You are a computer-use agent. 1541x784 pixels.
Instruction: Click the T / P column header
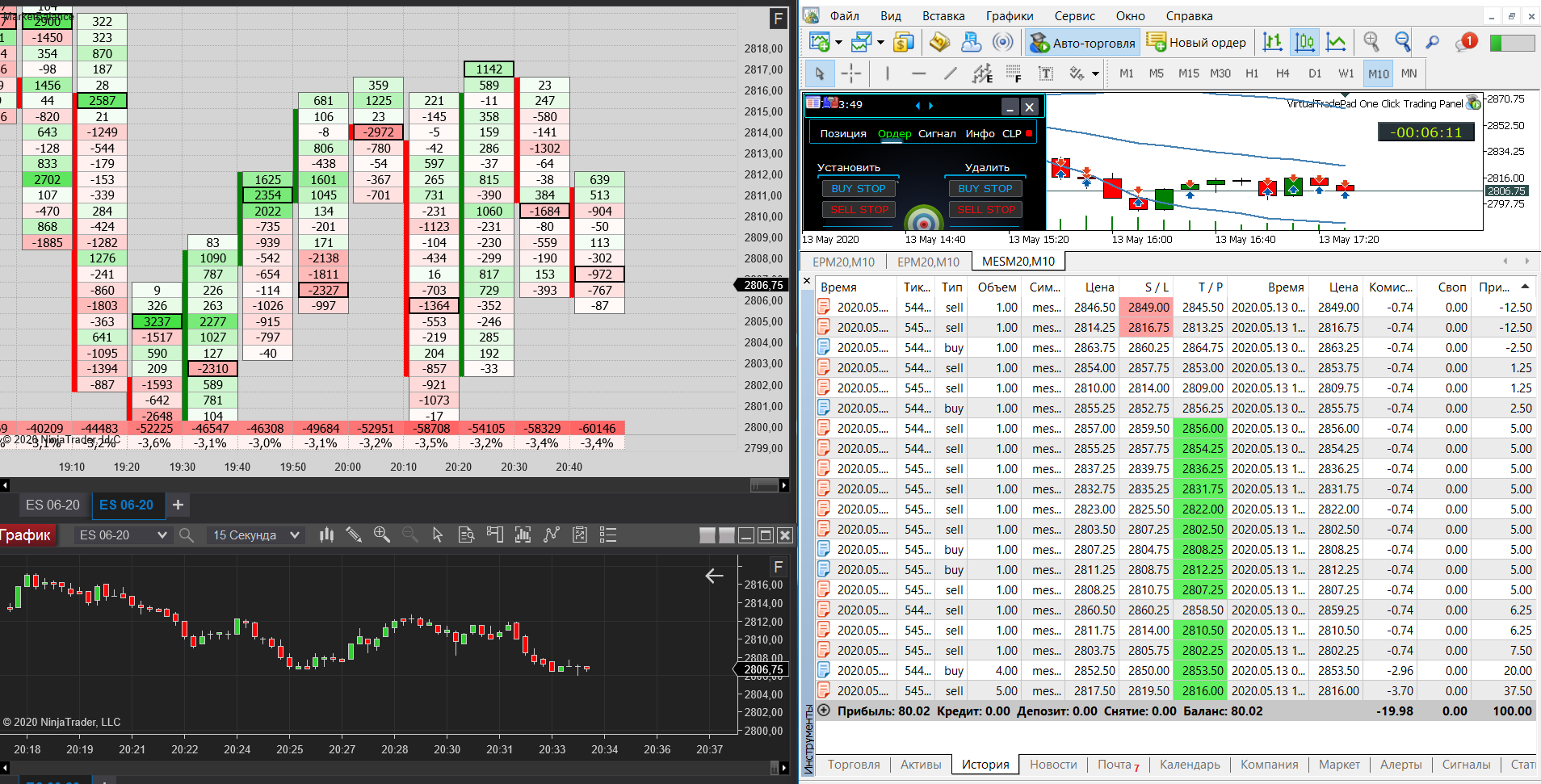(x=1210, y=287)
